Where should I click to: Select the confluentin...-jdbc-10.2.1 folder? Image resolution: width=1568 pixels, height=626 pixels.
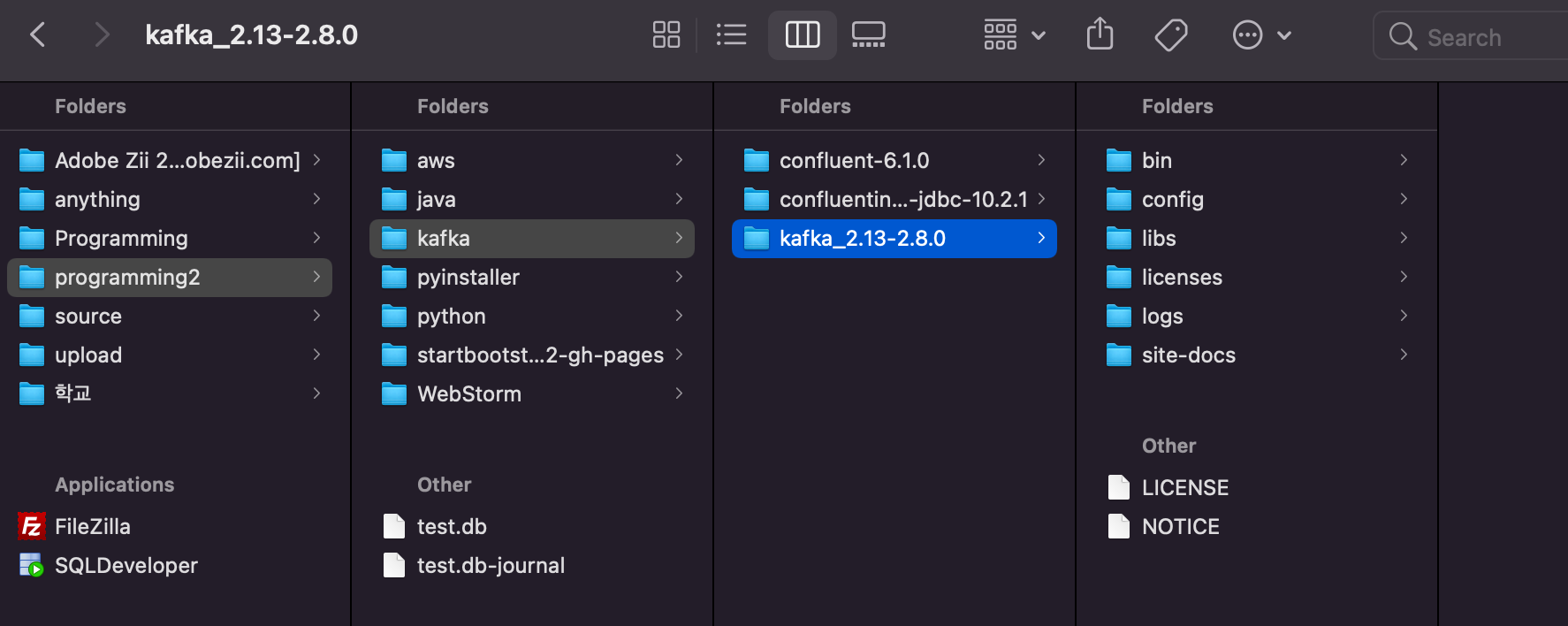coord(894,199)
